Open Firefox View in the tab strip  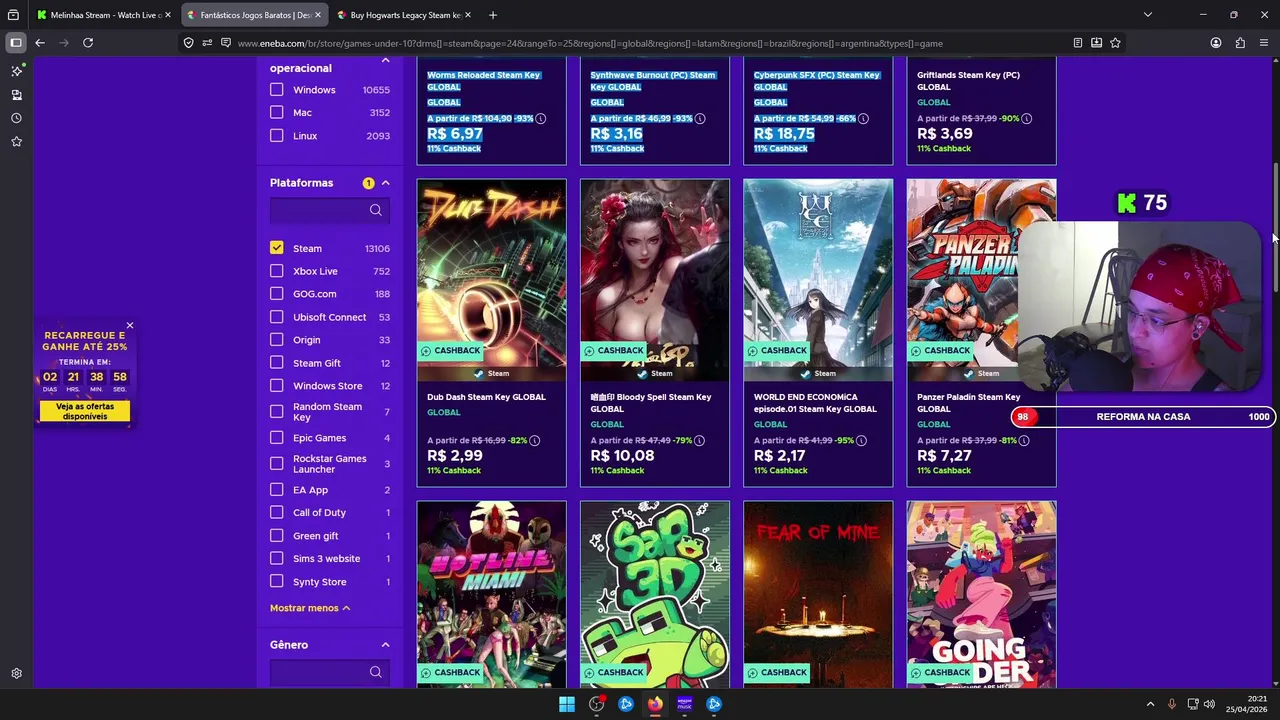(13, 15)
